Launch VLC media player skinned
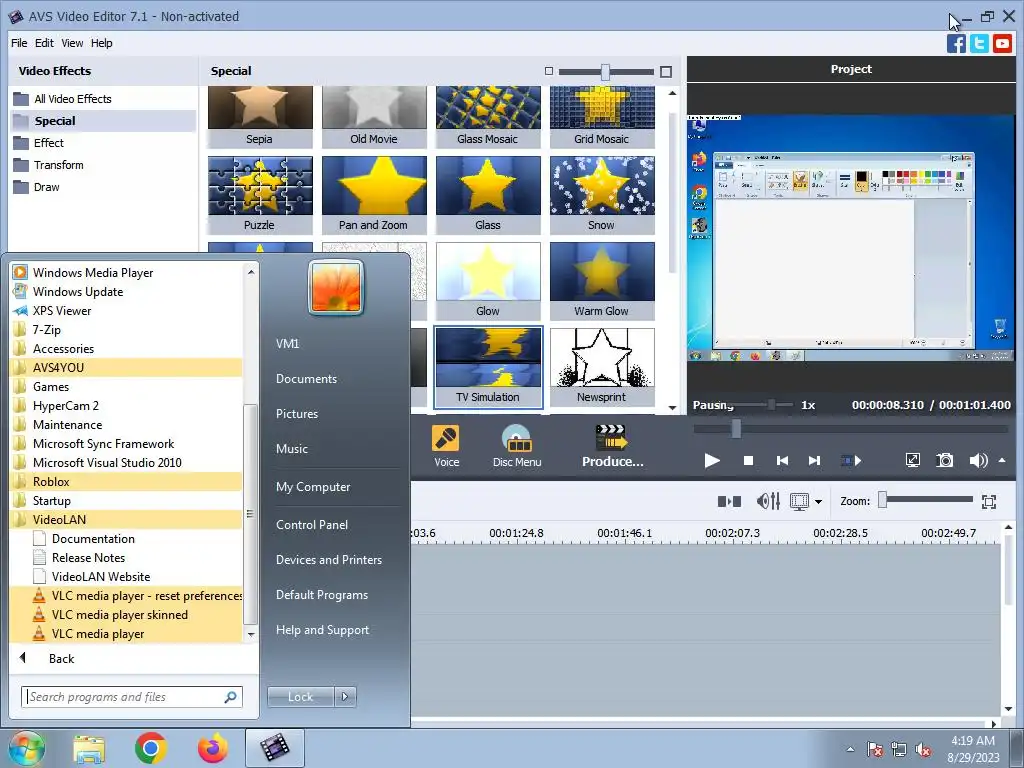The image size is (1024, 768). [127, 615]
